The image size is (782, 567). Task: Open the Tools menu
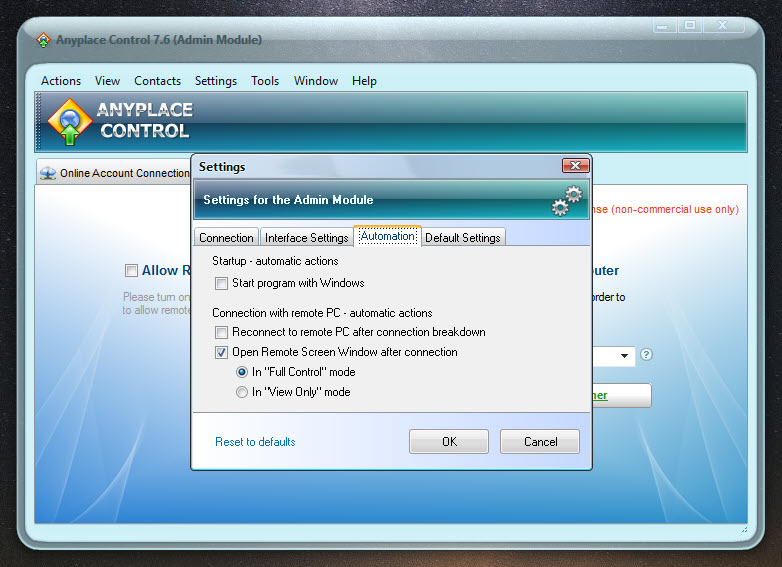point(265,81)
